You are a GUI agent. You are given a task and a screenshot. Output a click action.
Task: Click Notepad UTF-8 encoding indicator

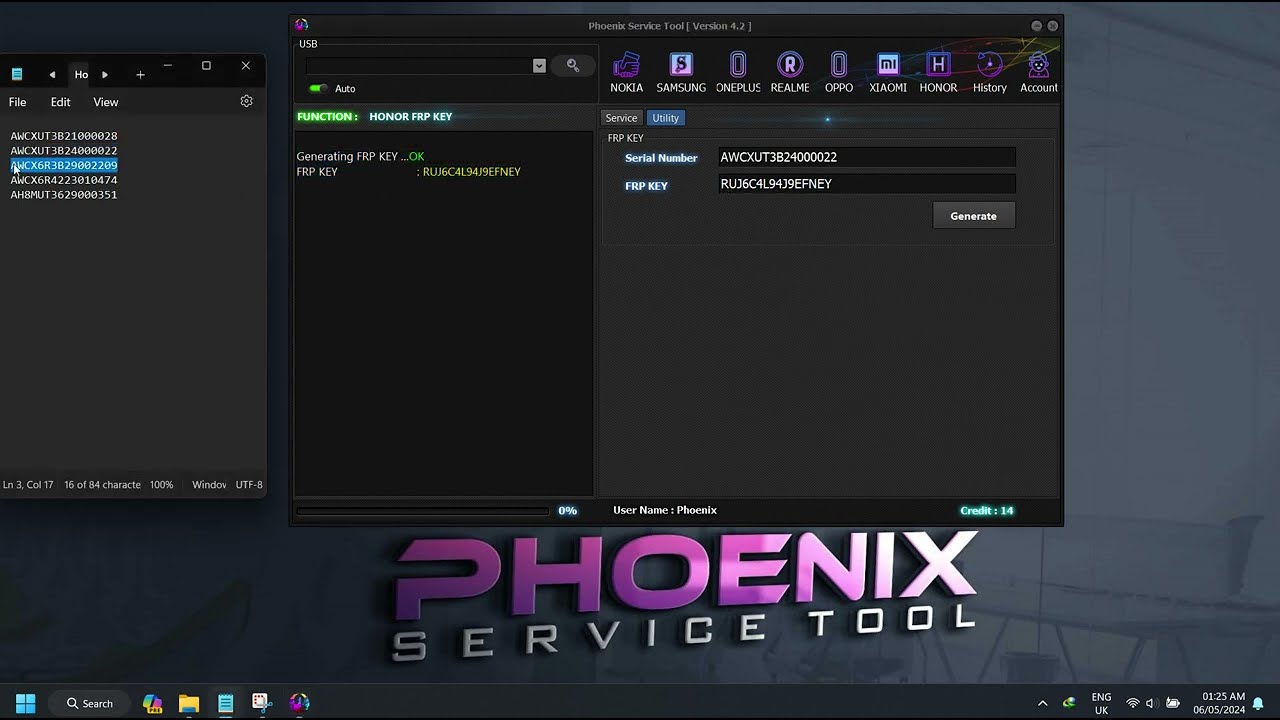click(x=249, y=485)
